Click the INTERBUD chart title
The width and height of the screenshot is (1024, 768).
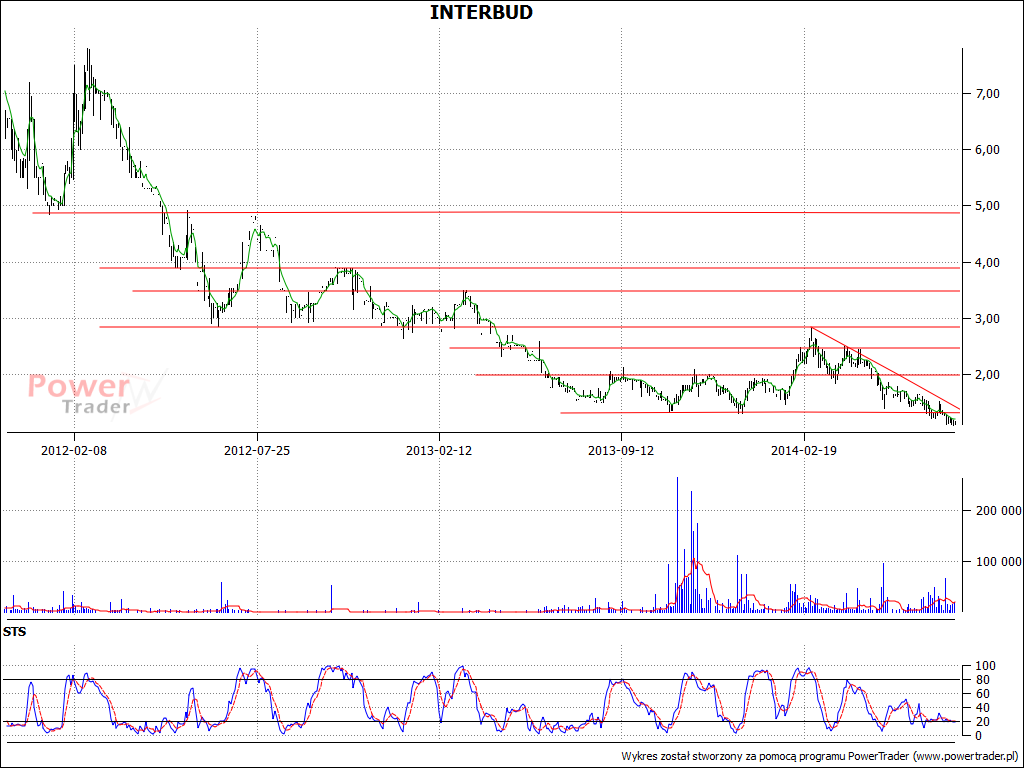tap(481, 12)
